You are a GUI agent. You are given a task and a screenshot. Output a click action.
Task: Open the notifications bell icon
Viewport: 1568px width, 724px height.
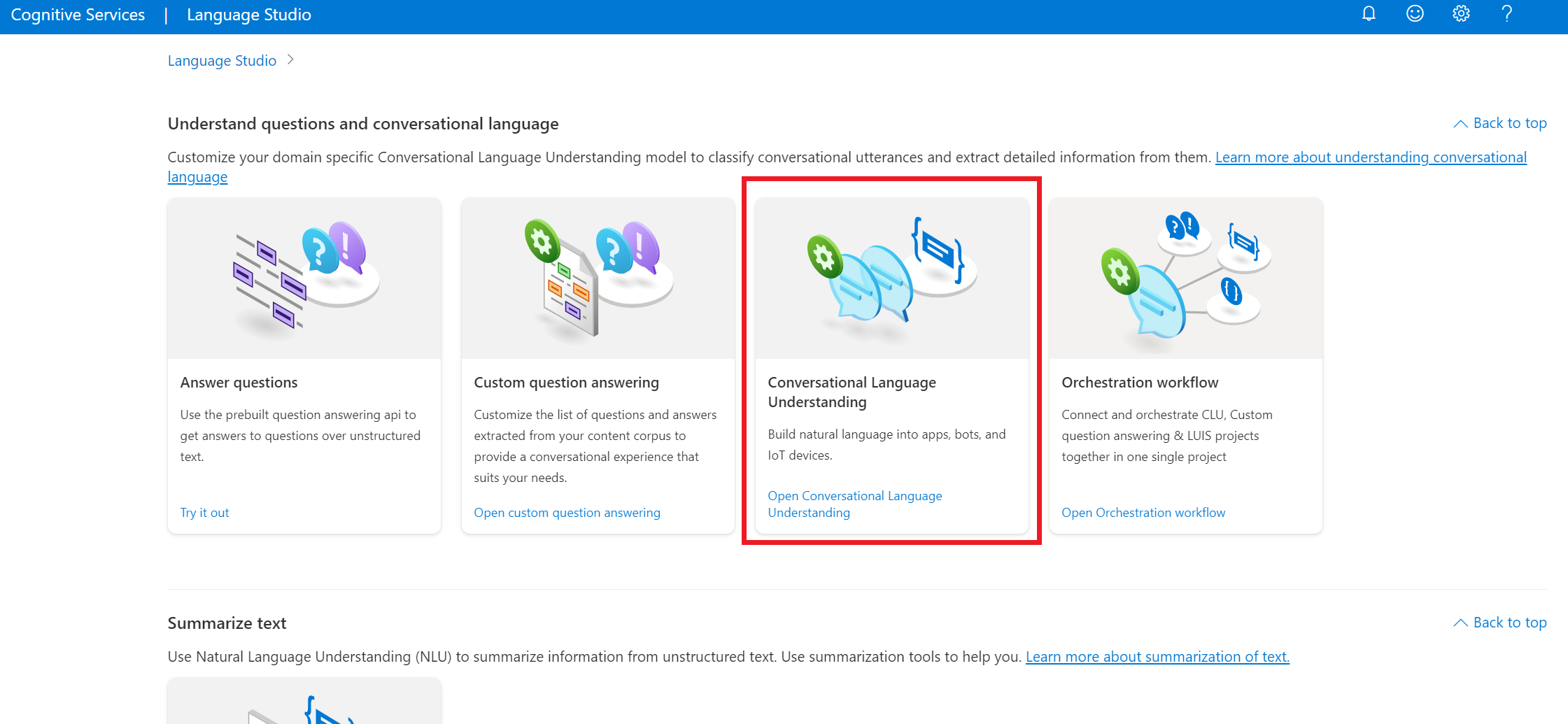click(x=1369, y=14)
